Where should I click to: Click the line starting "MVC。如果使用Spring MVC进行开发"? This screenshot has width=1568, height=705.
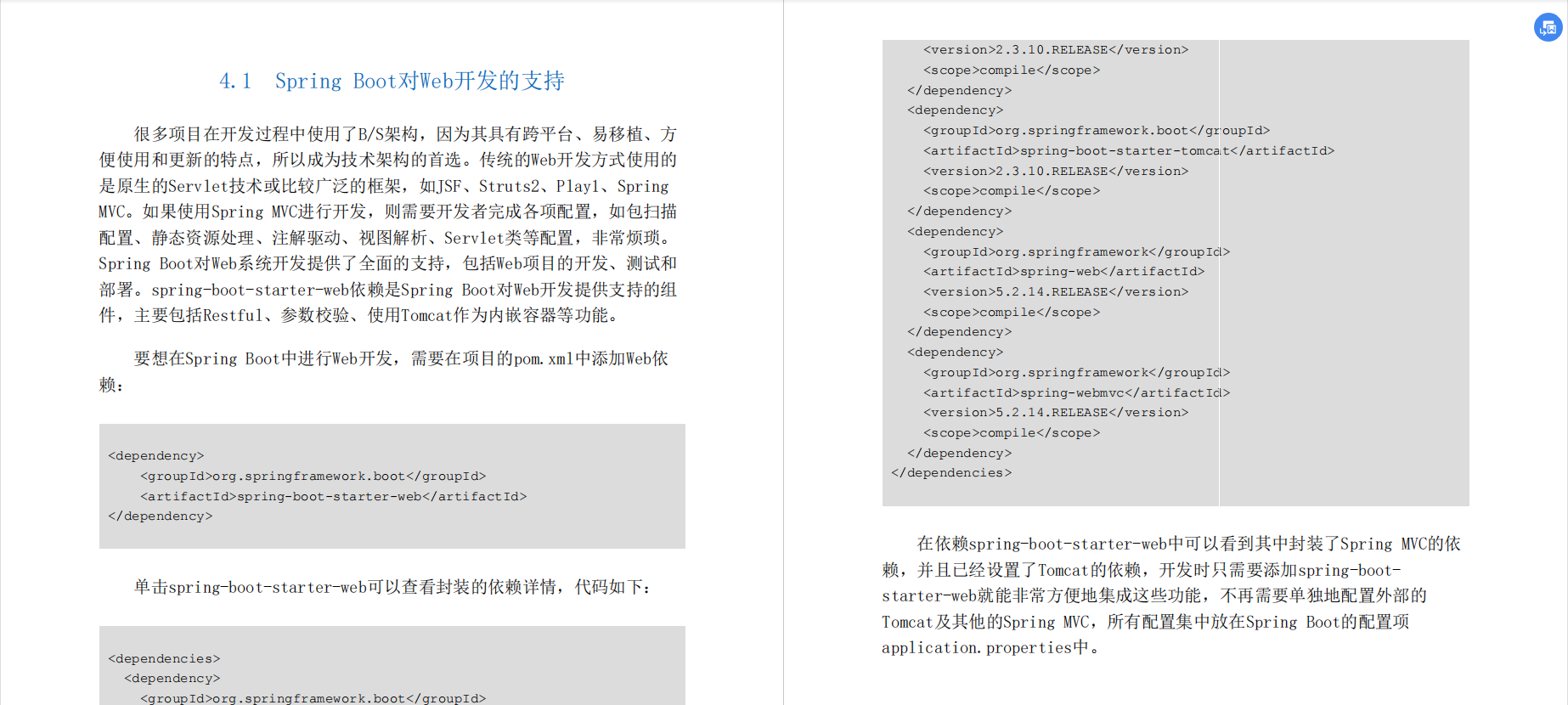click(388, 211)
